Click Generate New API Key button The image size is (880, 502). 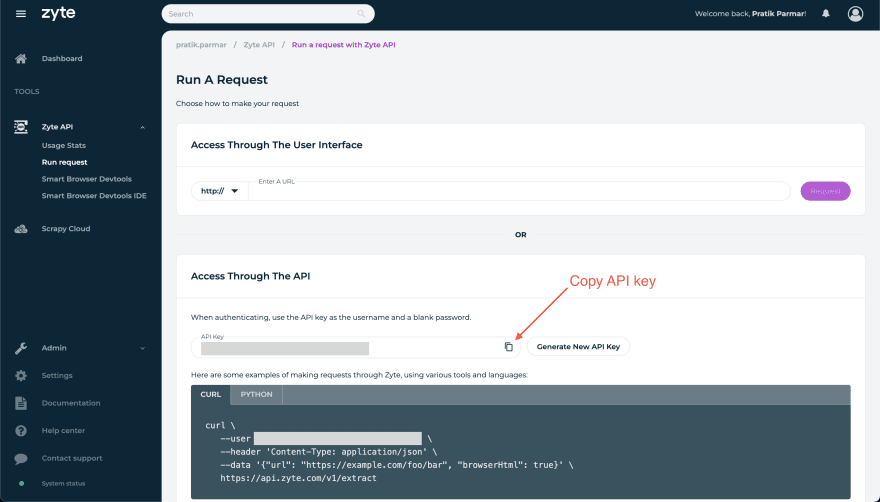578,347
